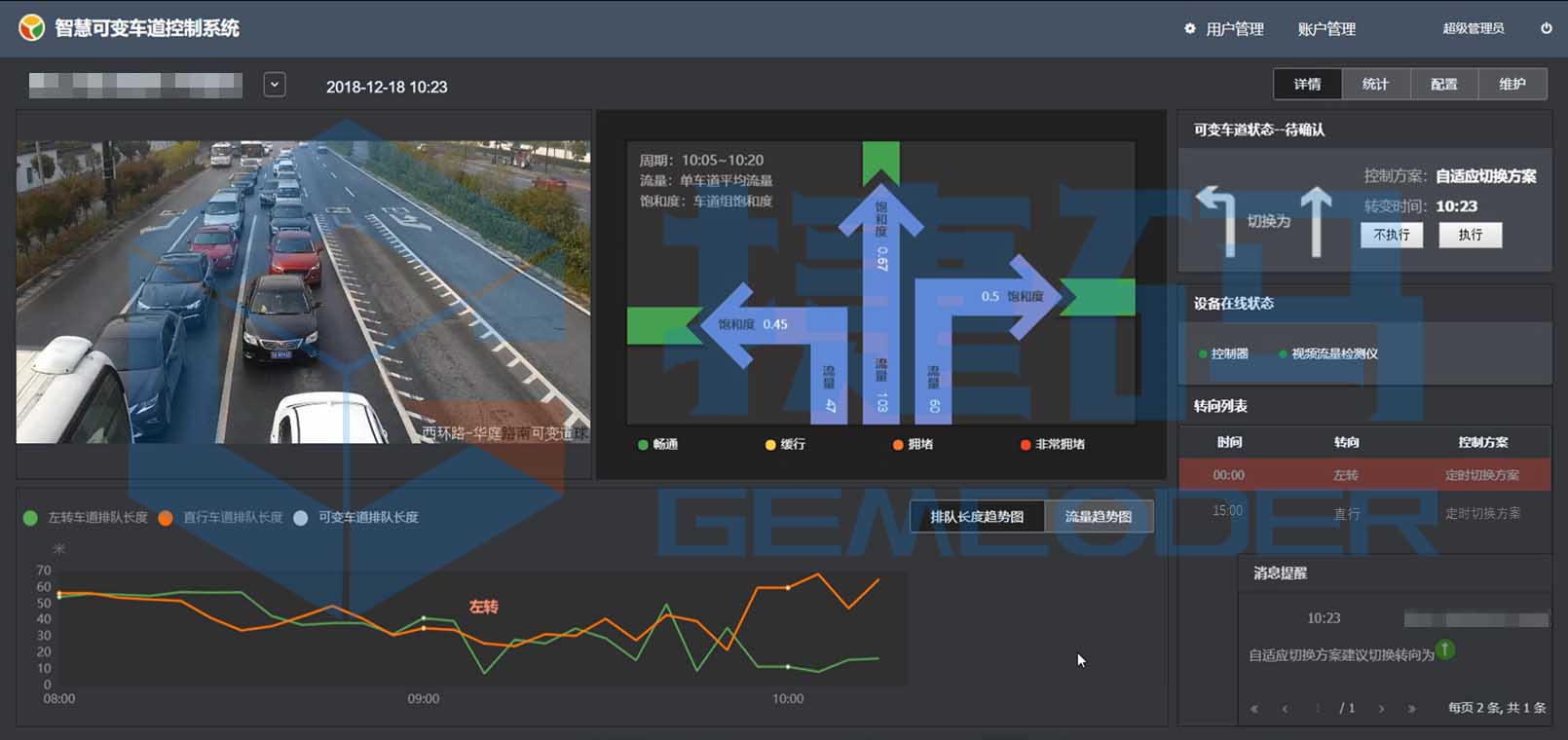Click the 10:00 point on the orange line
This screenshot has height=740, width=1568.
[788, 588]
